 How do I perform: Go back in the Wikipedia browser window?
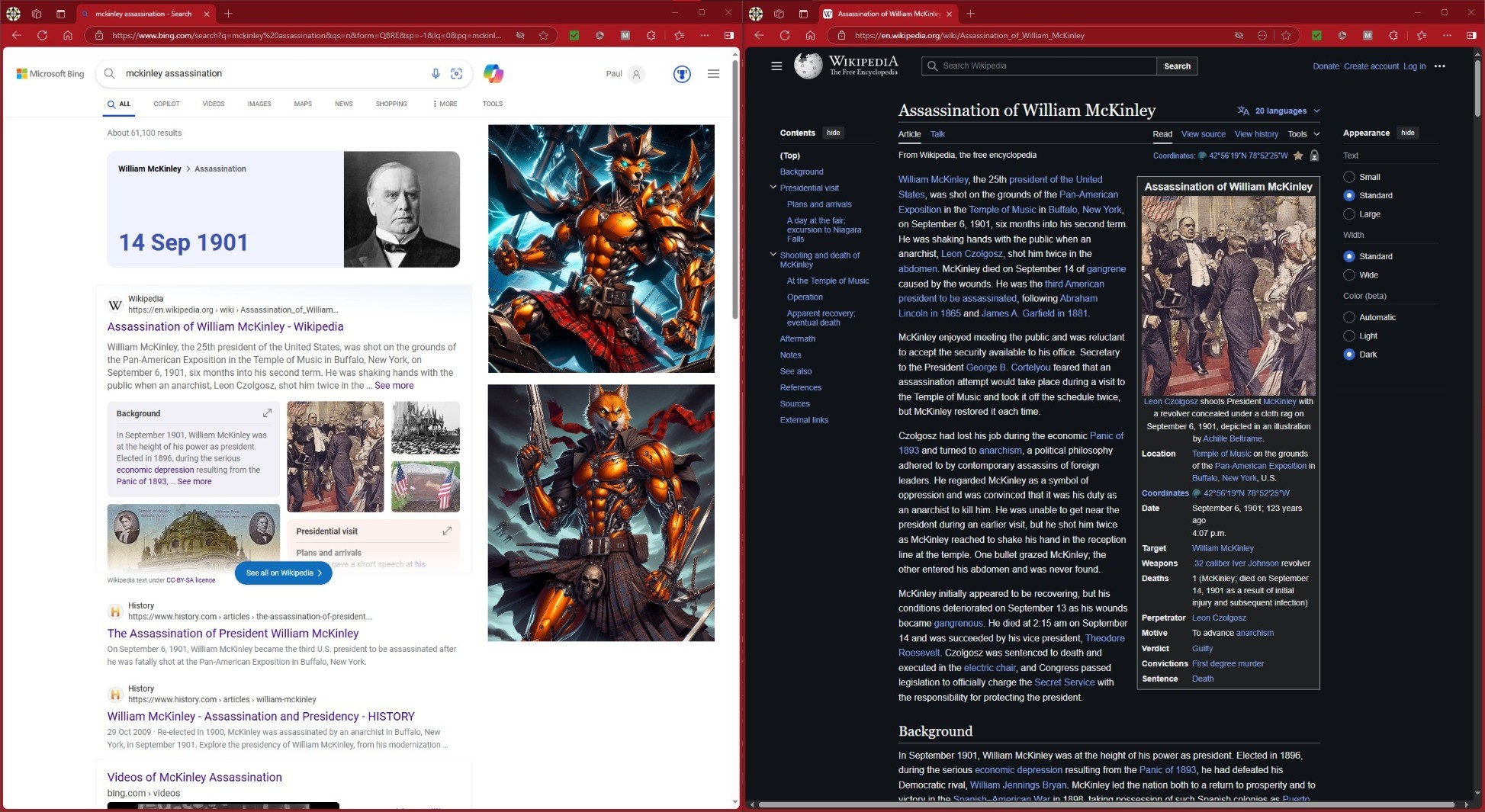coord(759,35)
